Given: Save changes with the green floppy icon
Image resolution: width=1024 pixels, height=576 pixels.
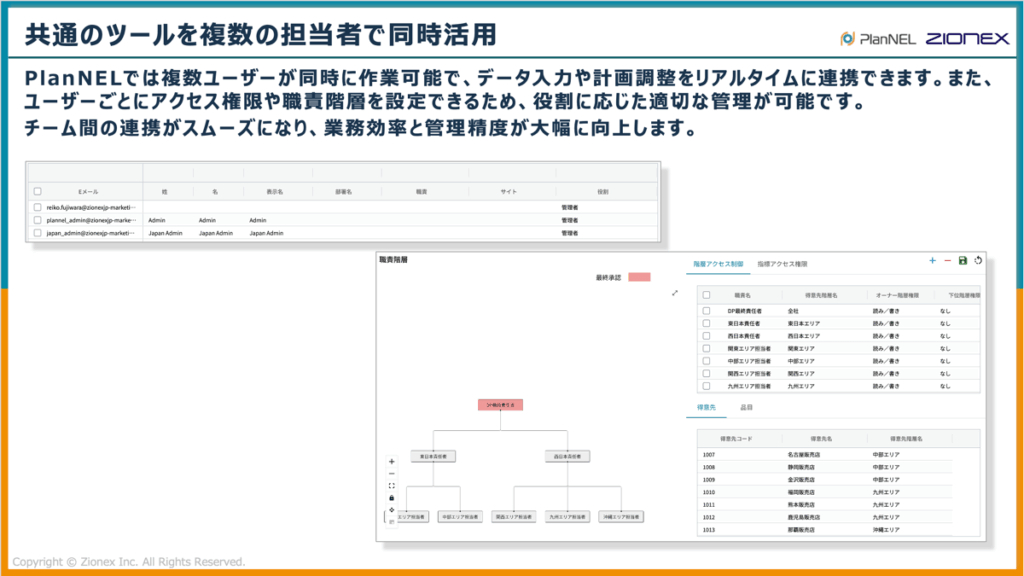Looking at the screenshot, I should 963,261.
